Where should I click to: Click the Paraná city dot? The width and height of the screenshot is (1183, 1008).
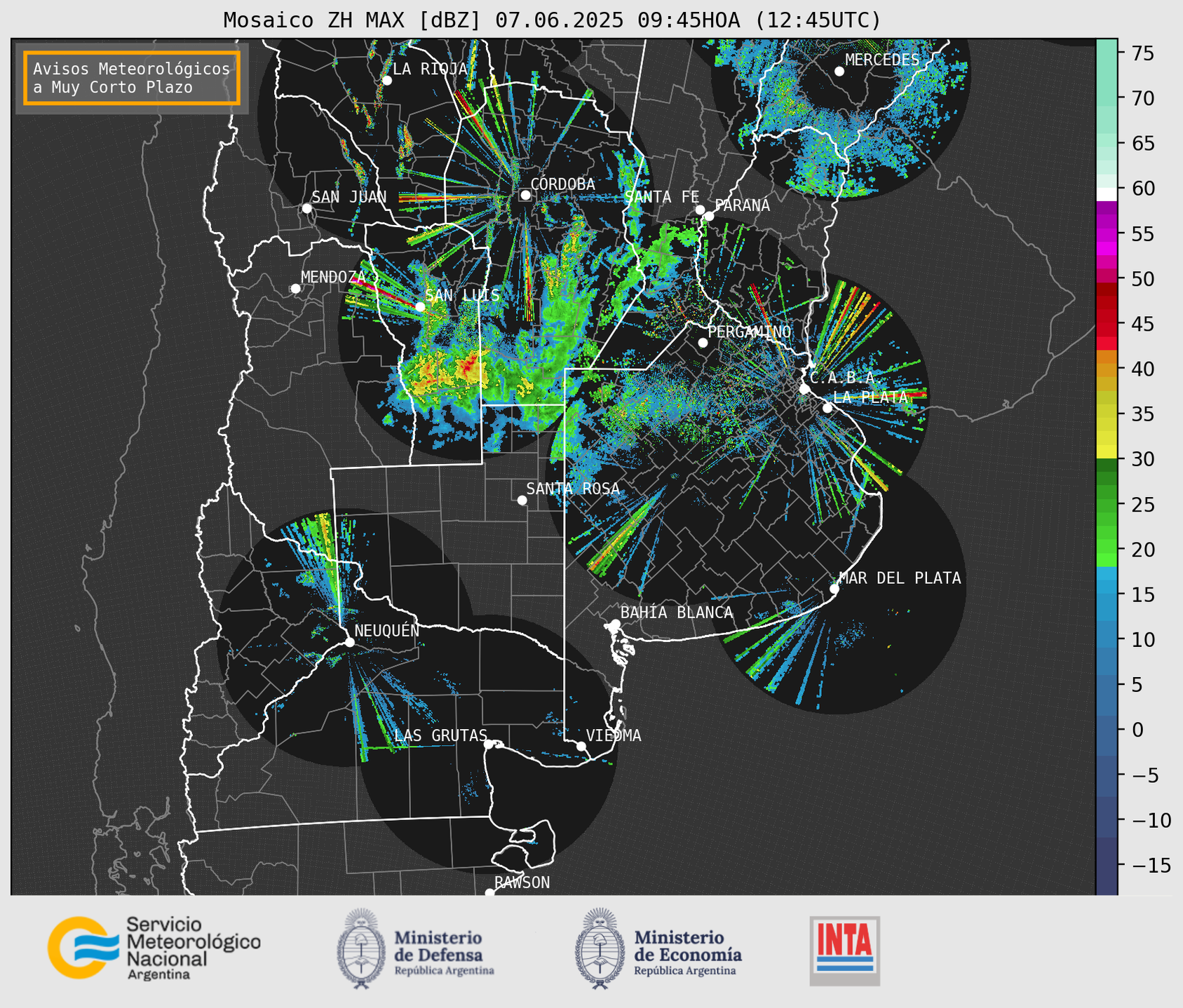click(x=709, y=216)
